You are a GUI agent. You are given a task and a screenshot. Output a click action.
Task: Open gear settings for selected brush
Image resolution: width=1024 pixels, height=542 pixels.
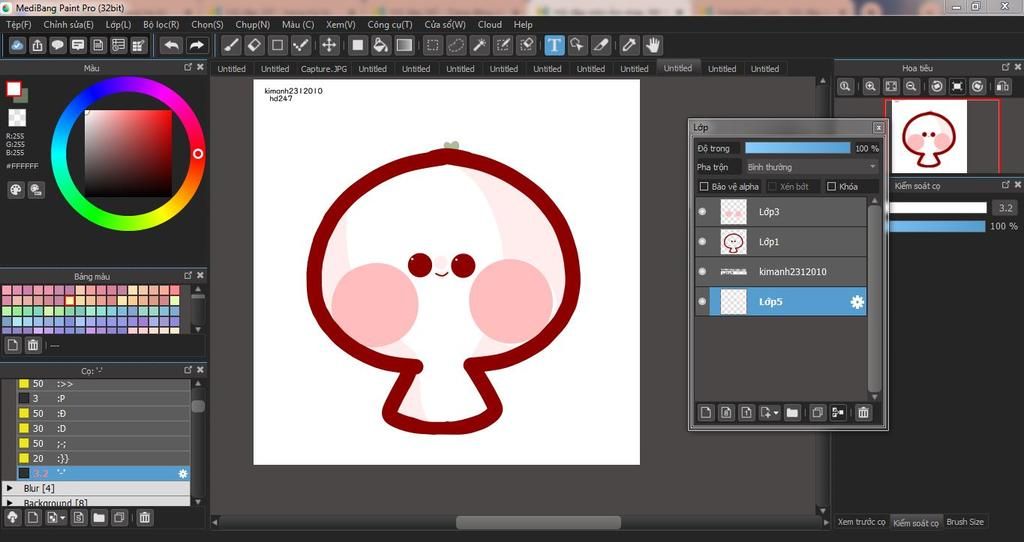pos(183,473)
